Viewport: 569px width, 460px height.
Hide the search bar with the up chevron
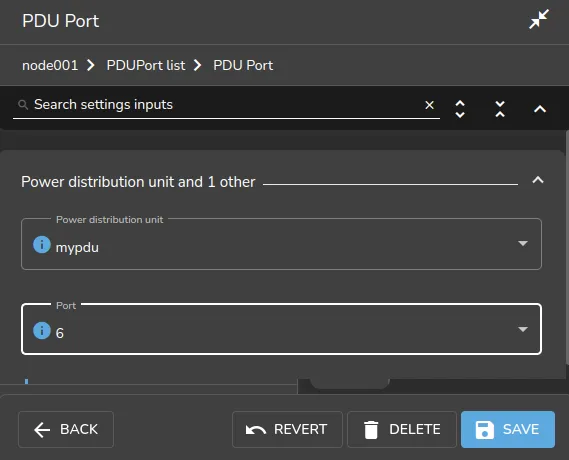click(540, 109)
